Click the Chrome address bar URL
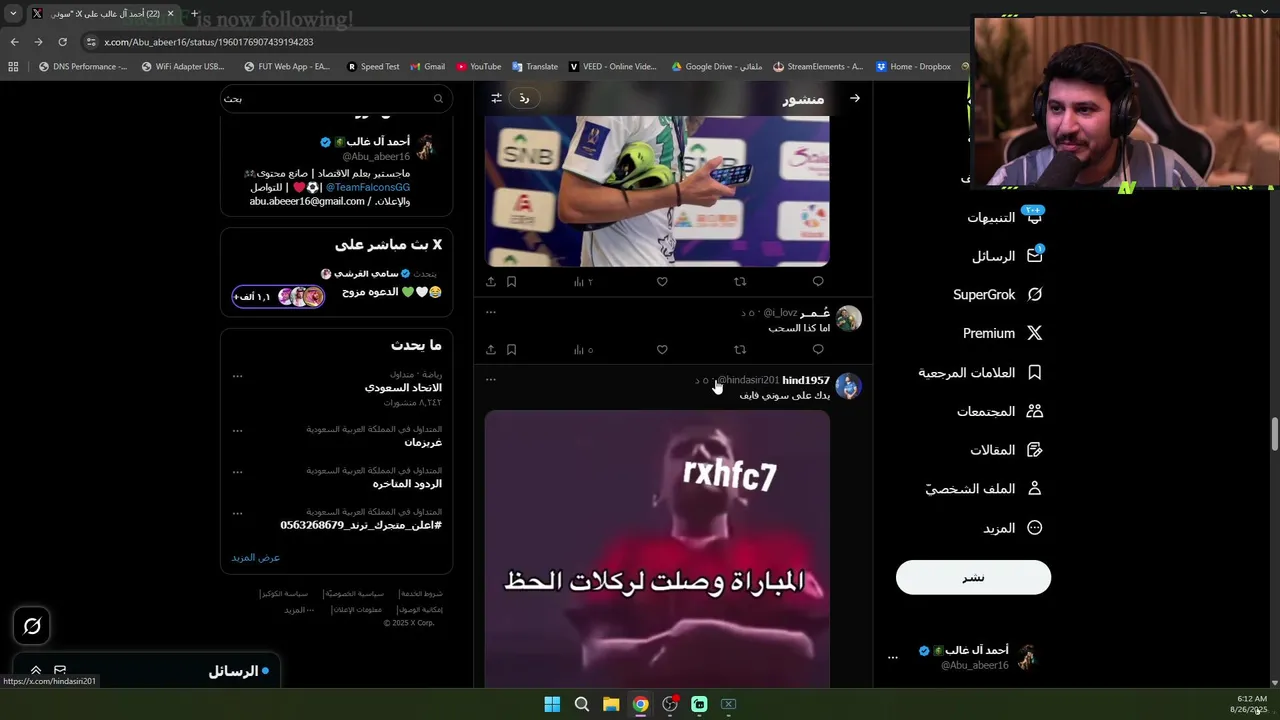 tap(209, 42)
